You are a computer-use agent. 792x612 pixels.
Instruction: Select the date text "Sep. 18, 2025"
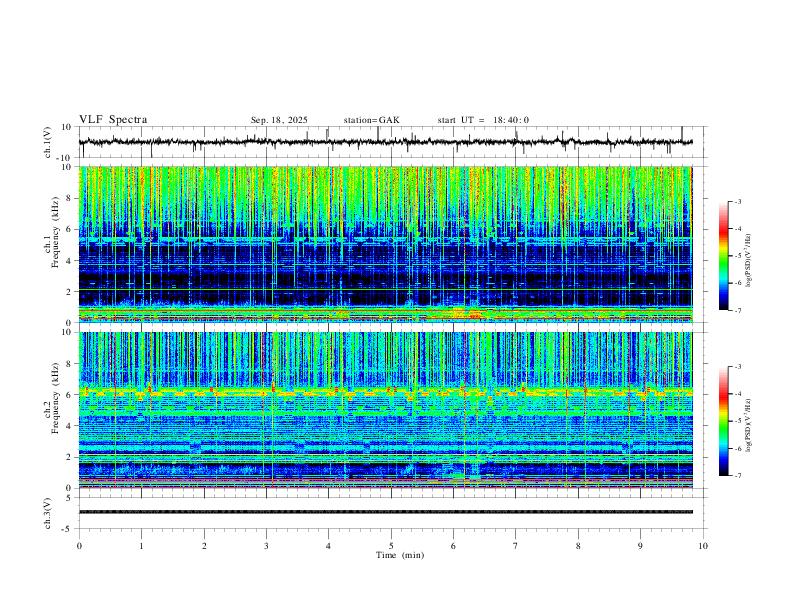pyautogui.click(x=279, y=120)
